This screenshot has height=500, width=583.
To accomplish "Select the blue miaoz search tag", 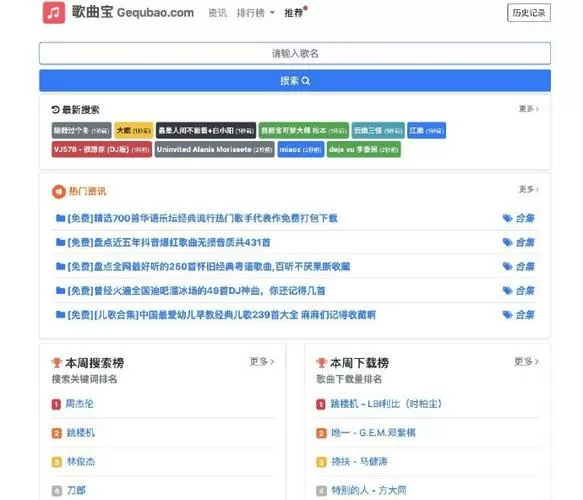I will point(300,149).
